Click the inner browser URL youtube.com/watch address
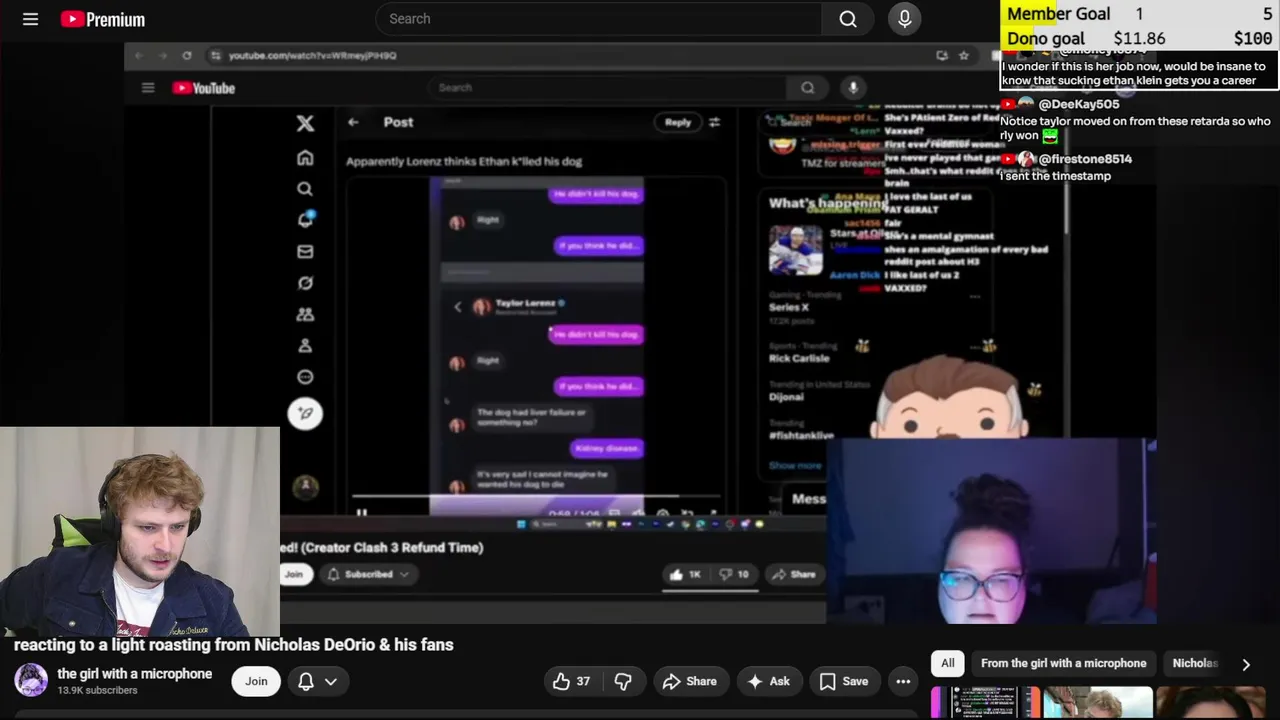Screen dimensions: 1280x720 tap(312, 56)
